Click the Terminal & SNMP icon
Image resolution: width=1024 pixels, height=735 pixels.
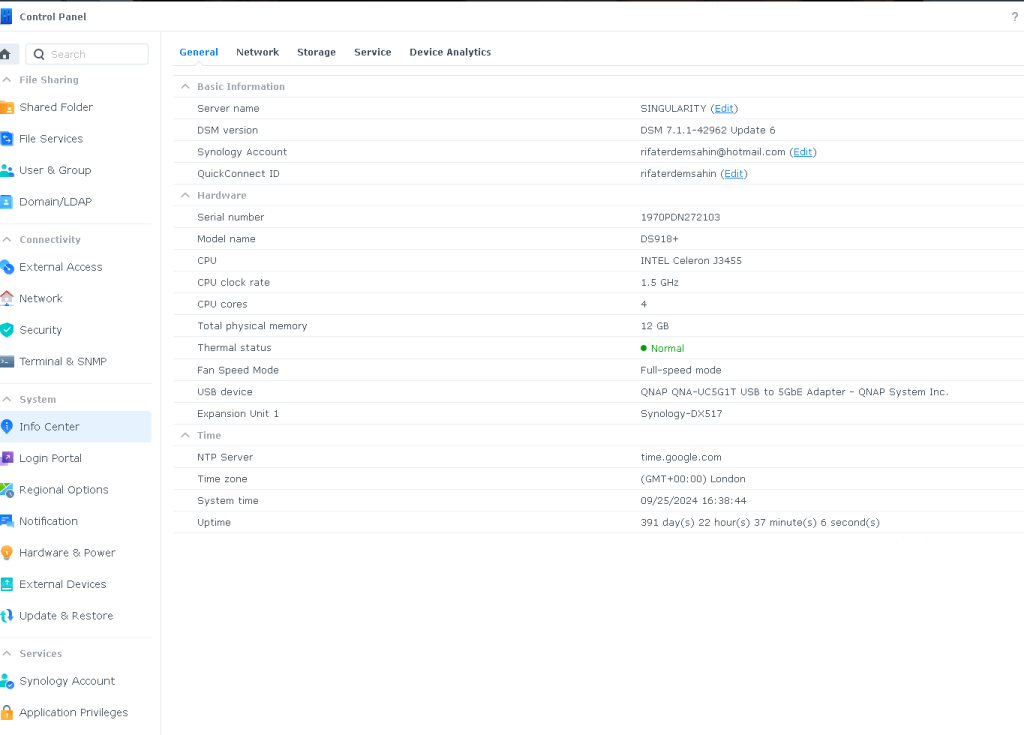click(7, 361)
